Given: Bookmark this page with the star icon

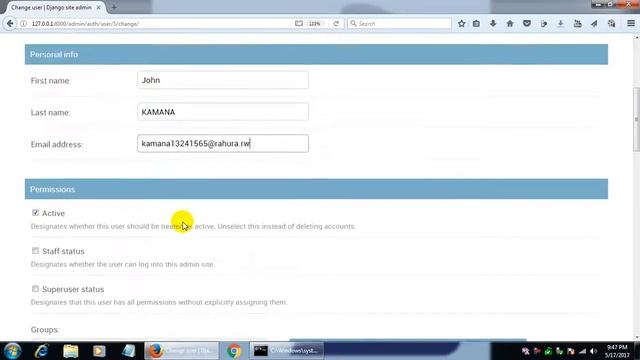Looking at the screenshot, I should pos(461,24).
